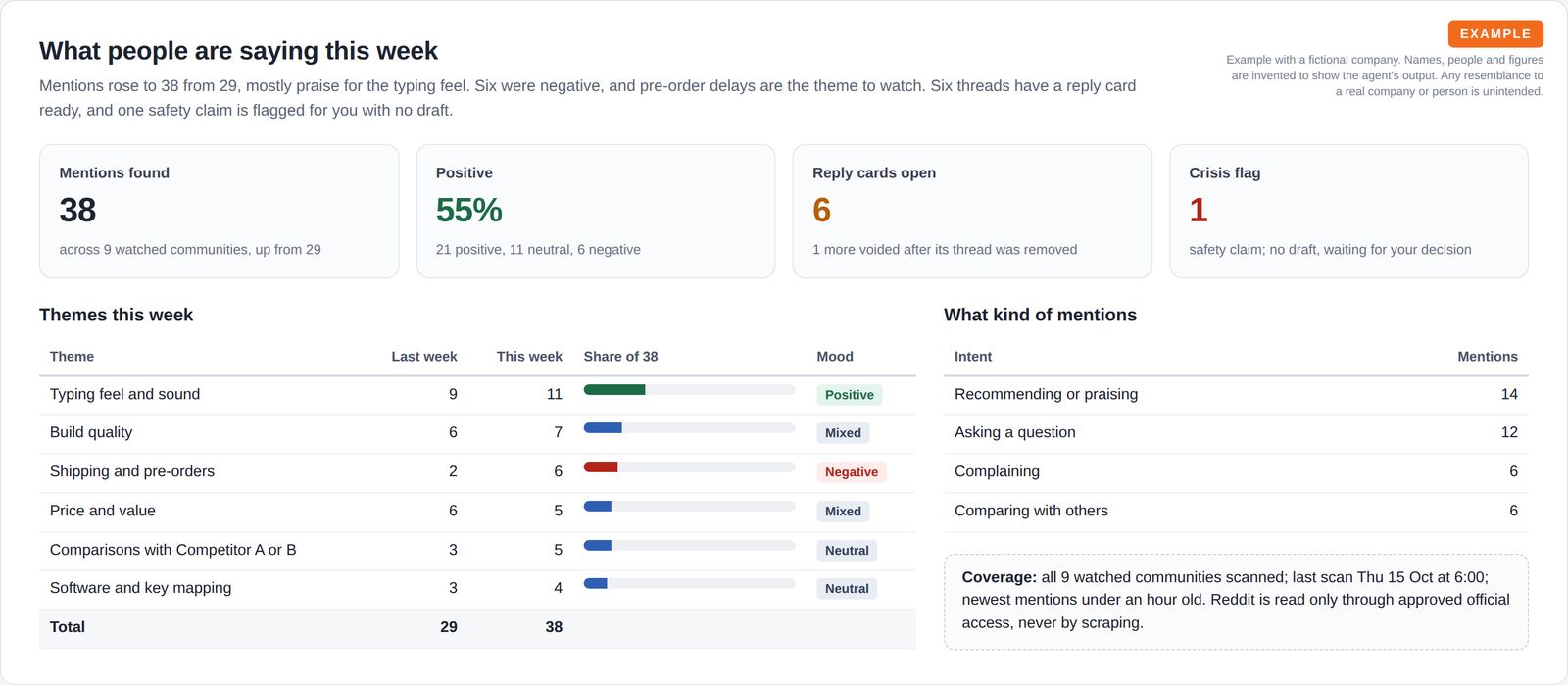Click the Total this week value 38
Screen dimensions: 1568x685
[554, 627]
